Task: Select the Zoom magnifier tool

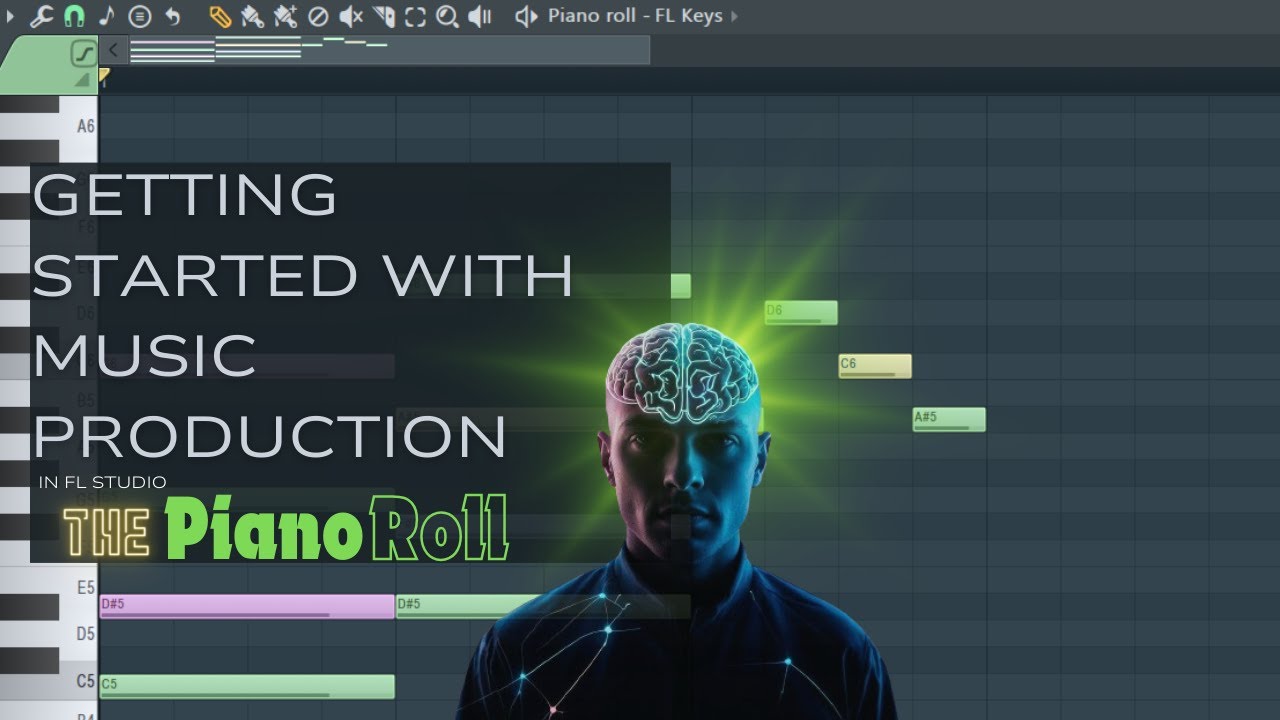Action: 447,16
